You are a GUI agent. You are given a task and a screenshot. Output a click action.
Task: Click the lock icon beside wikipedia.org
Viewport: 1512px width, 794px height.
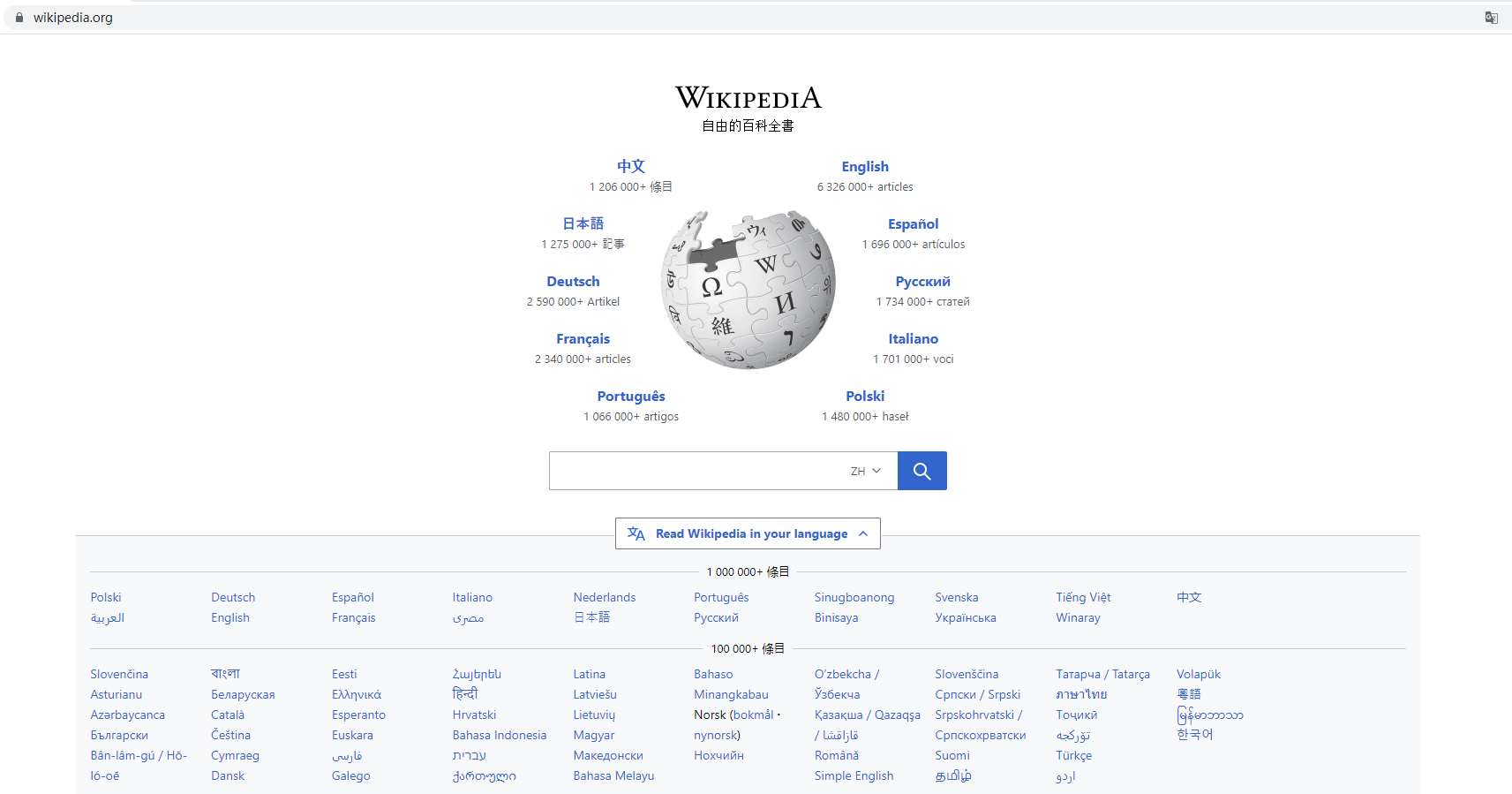(19, 18)
